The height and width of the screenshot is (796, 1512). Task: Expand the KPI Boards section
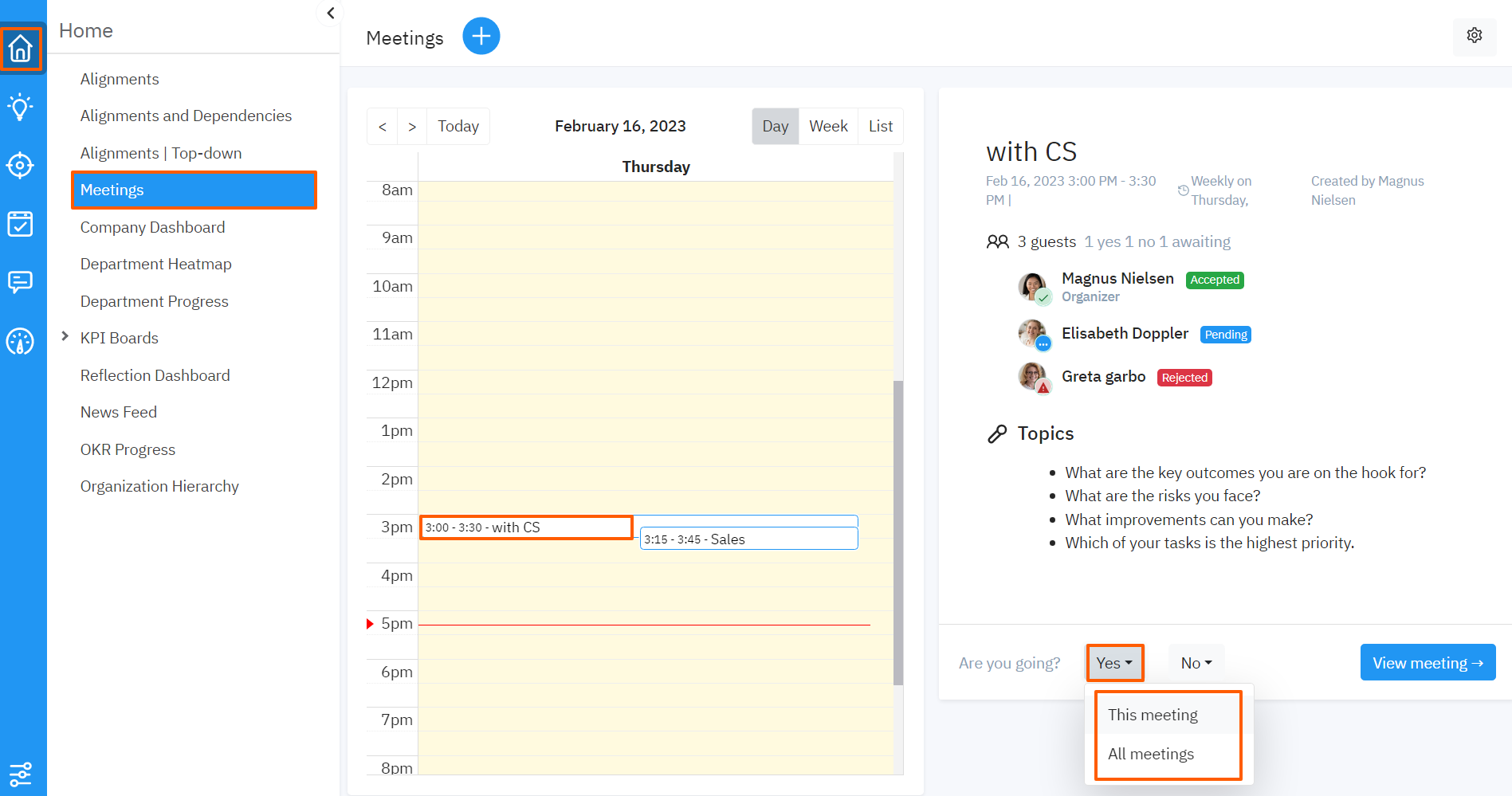click(65, 336)
